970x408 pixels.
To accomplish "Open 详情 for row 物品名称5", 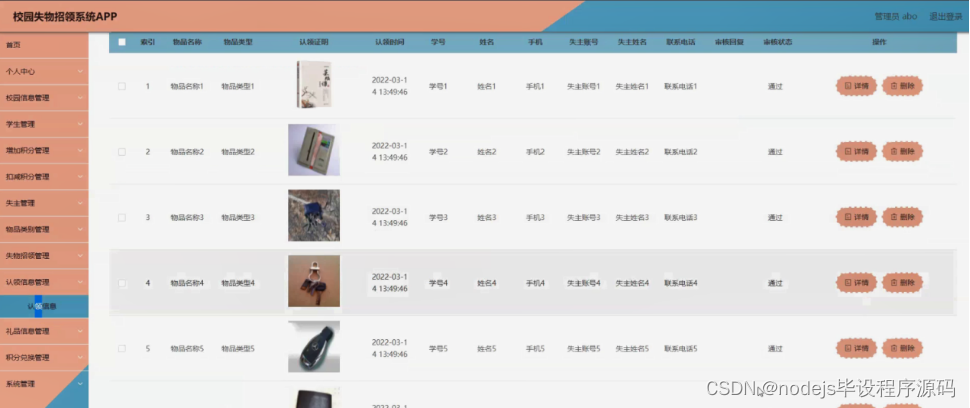I will pyautogui.click(x=856, y=348).
